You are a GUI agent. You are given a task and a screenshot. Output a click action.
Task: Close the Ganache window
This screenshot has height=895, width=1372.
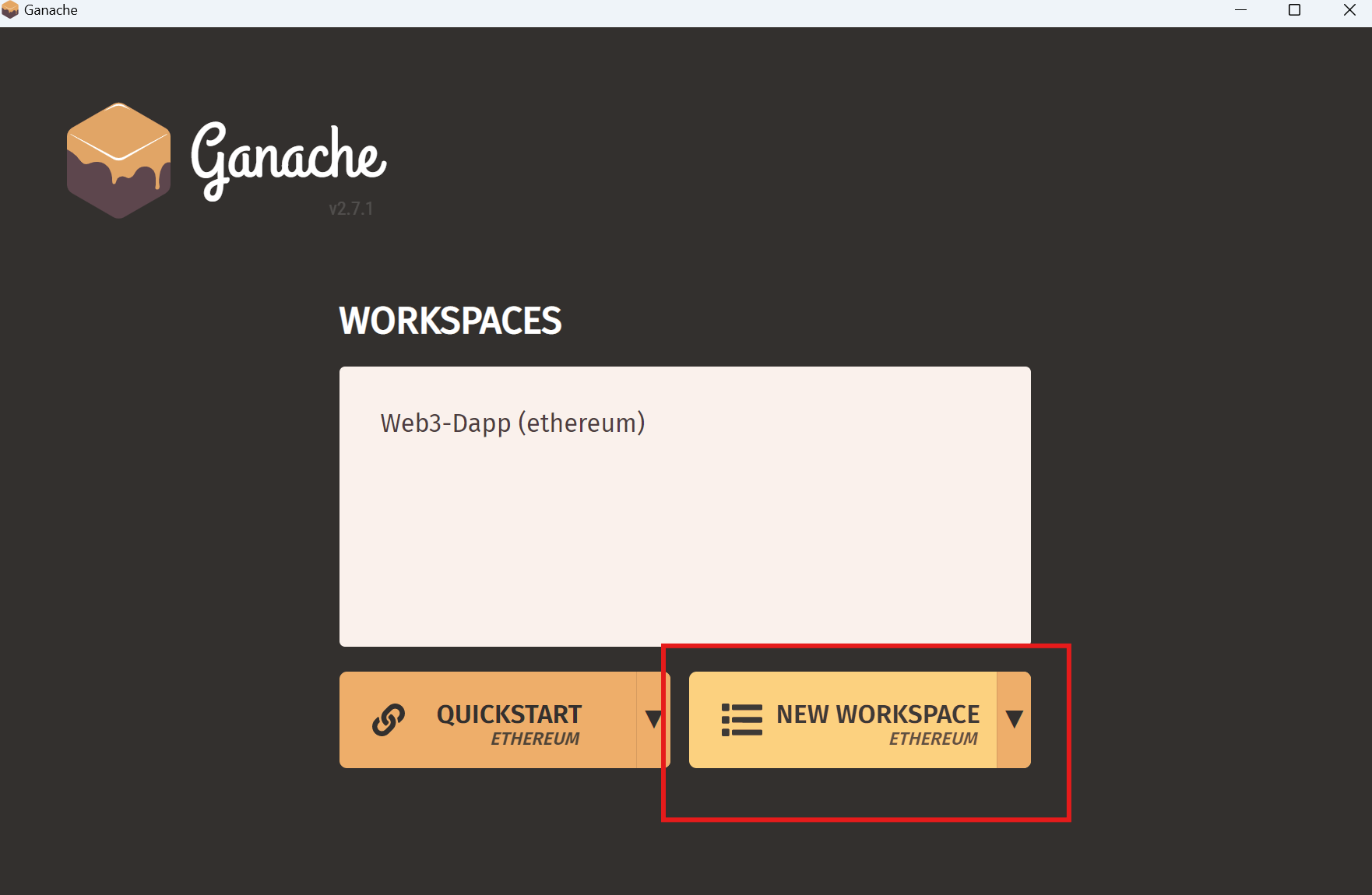coord(1349,10)
